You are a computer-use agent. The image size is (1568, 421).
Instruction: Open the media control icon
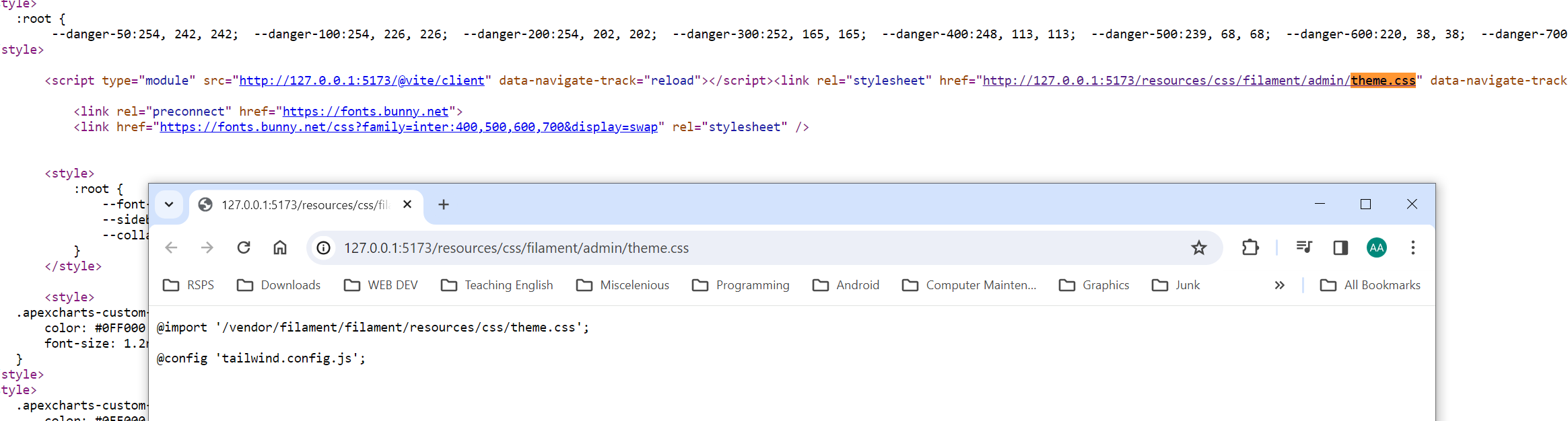point(1304,247)
